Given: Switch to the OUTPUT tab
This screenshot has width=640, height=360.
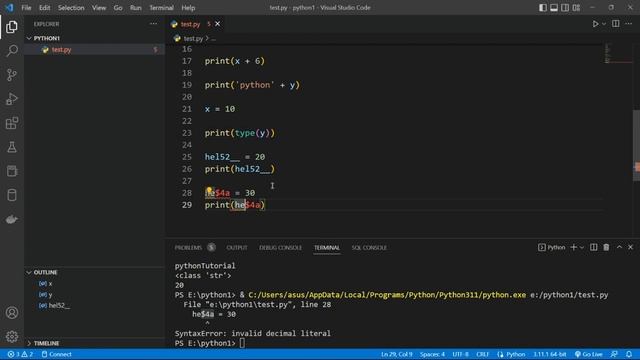Looking at the screenshot, I should coord(237,247).
